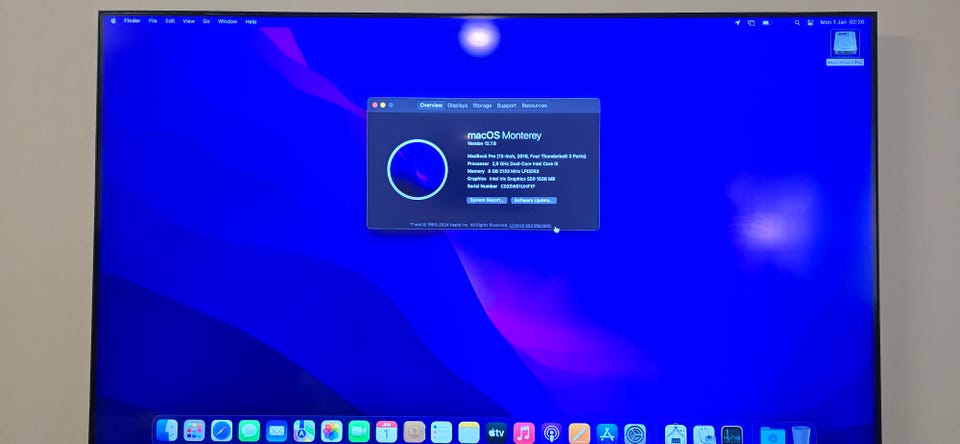Open the View menu
Screen dimensions: 960x444
pos(189,21)
